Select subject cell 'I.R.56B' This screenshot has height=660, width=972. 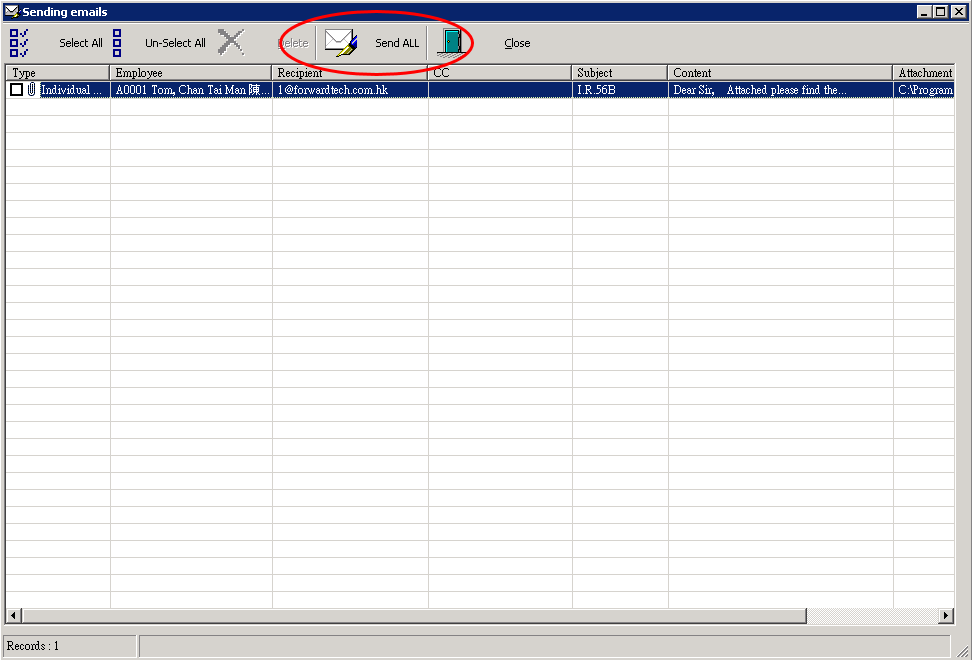621,90
